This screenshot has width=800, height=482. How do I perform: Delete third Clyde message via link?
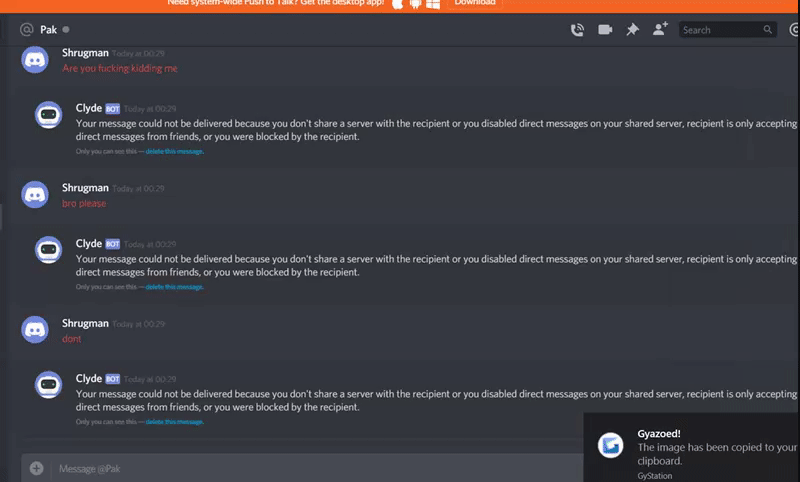174,422
